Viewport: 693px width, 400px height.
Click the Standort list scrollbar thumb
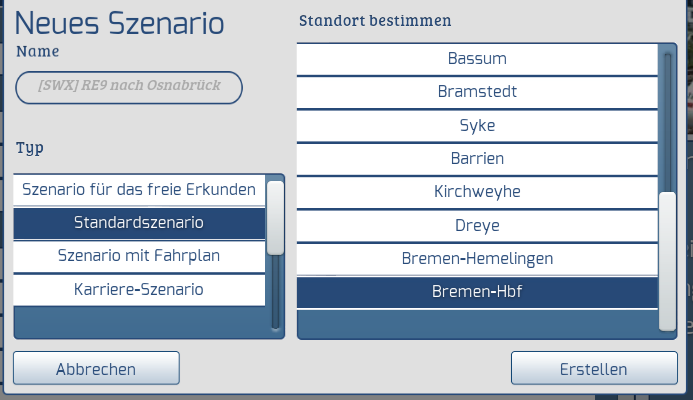click(x=668, y=260)
